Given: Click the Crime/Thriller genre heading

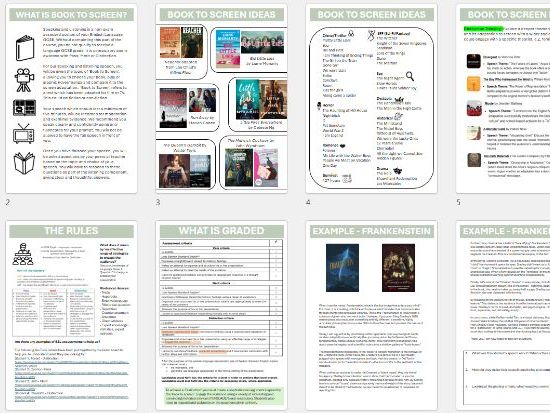Looking at the screenshot, I should 334,35.
